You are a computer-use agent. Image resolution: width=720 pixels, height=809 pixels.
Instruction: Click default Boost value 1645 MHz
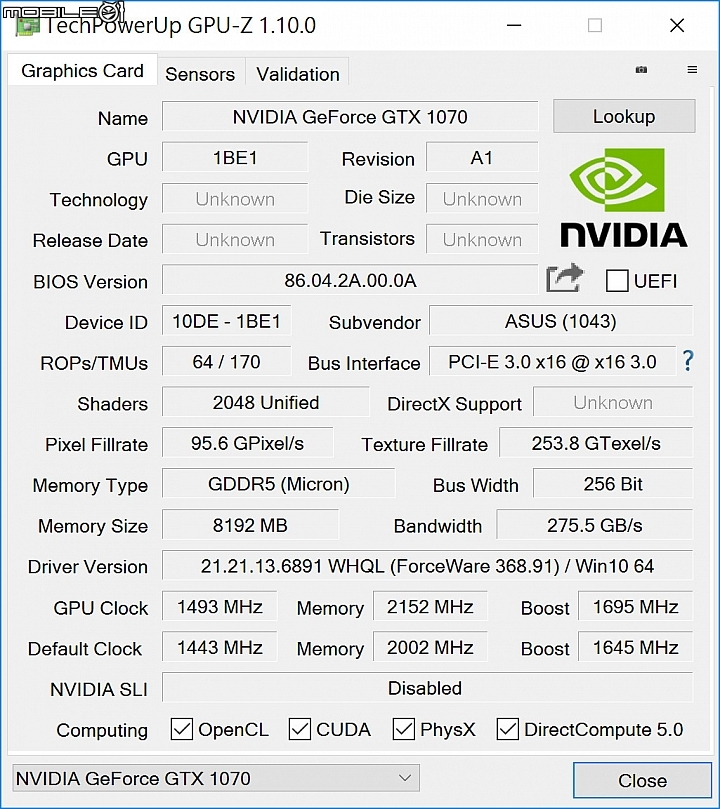click(x=635, y=648)
